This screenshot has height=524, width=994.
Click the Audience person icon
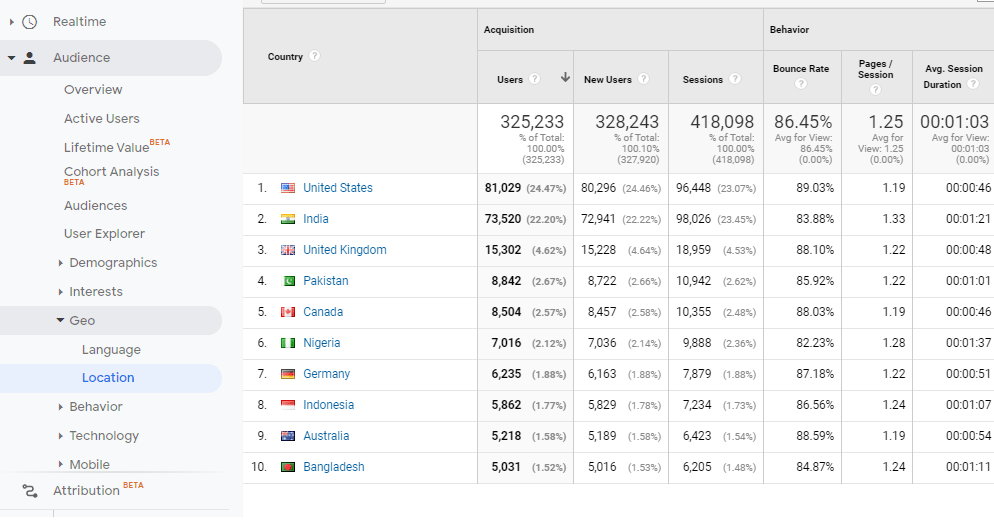pyautogui.click(x=29, y=58)
